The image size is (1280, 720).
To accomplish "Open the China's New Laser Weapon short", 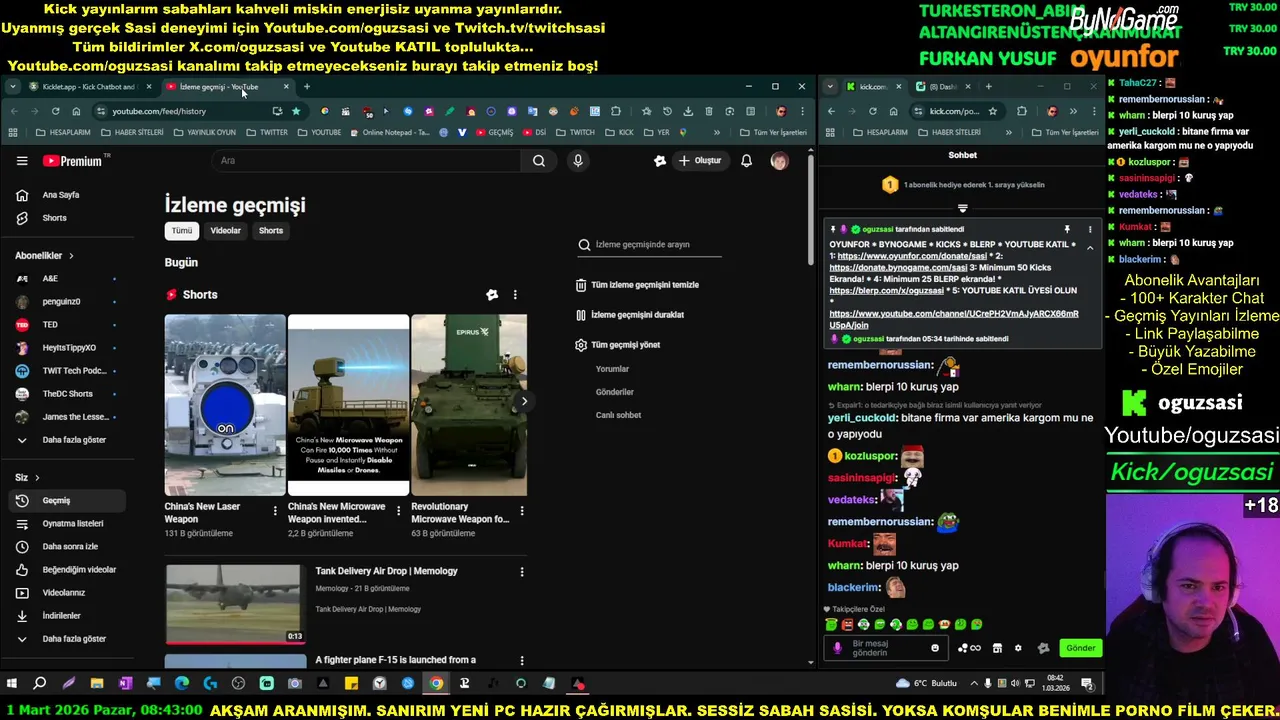I will [225, 405].
